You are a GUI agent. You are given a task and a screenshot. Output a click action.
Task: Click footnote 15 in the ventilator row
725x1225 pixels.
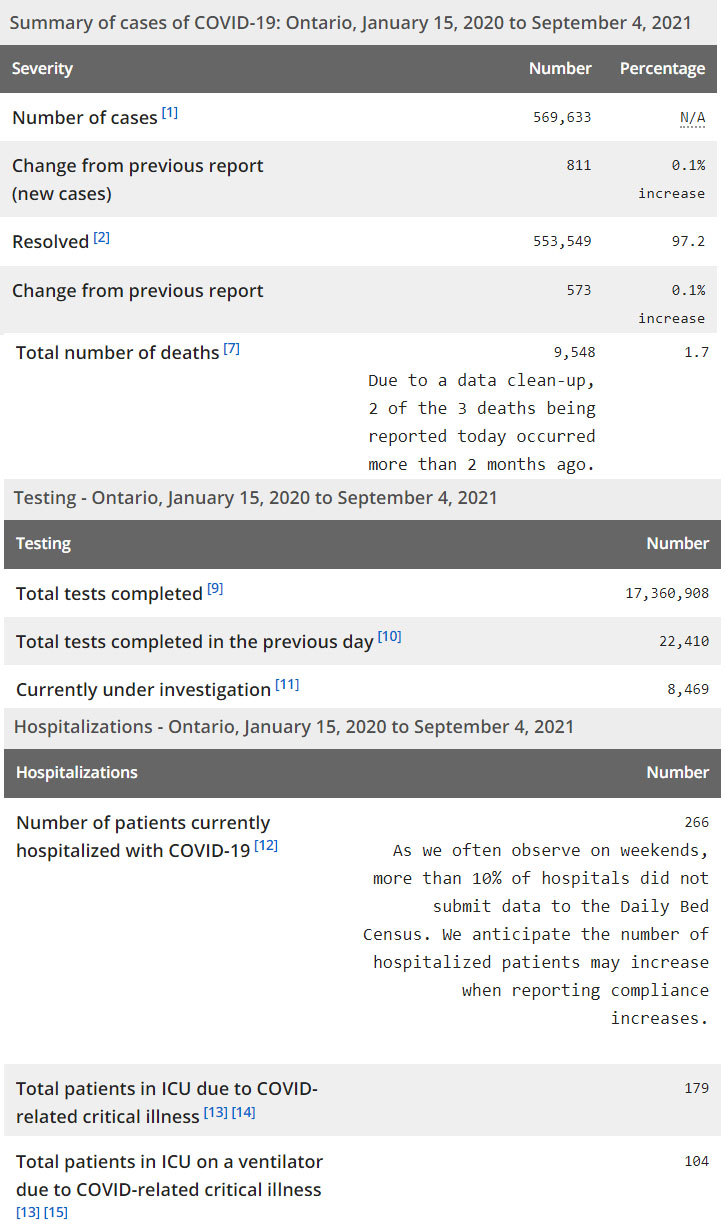pos(56,1212)
